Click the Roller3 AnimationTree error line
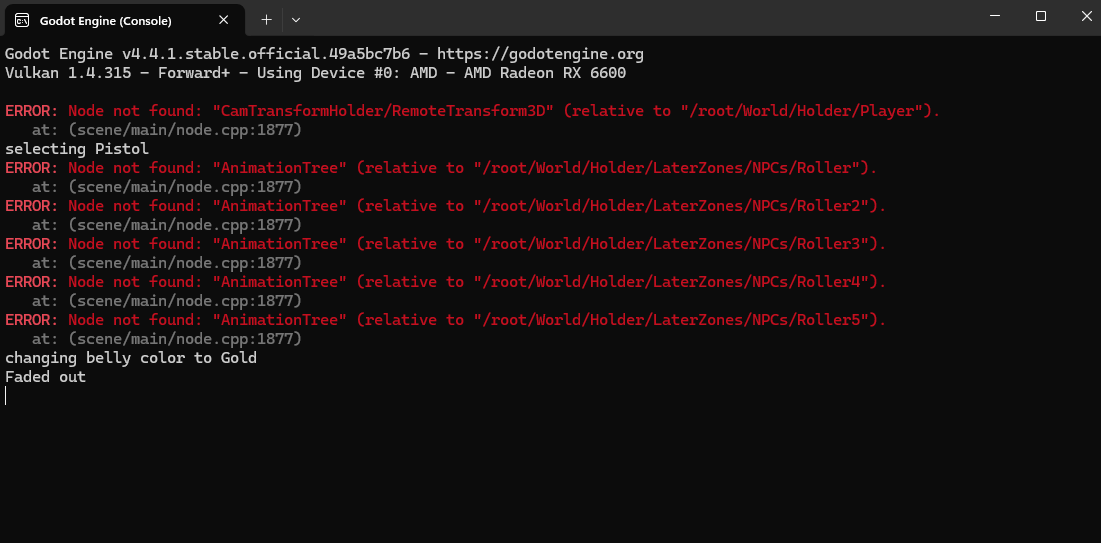This screenshot has height=543, width=1101. click(x=446, y=244)
